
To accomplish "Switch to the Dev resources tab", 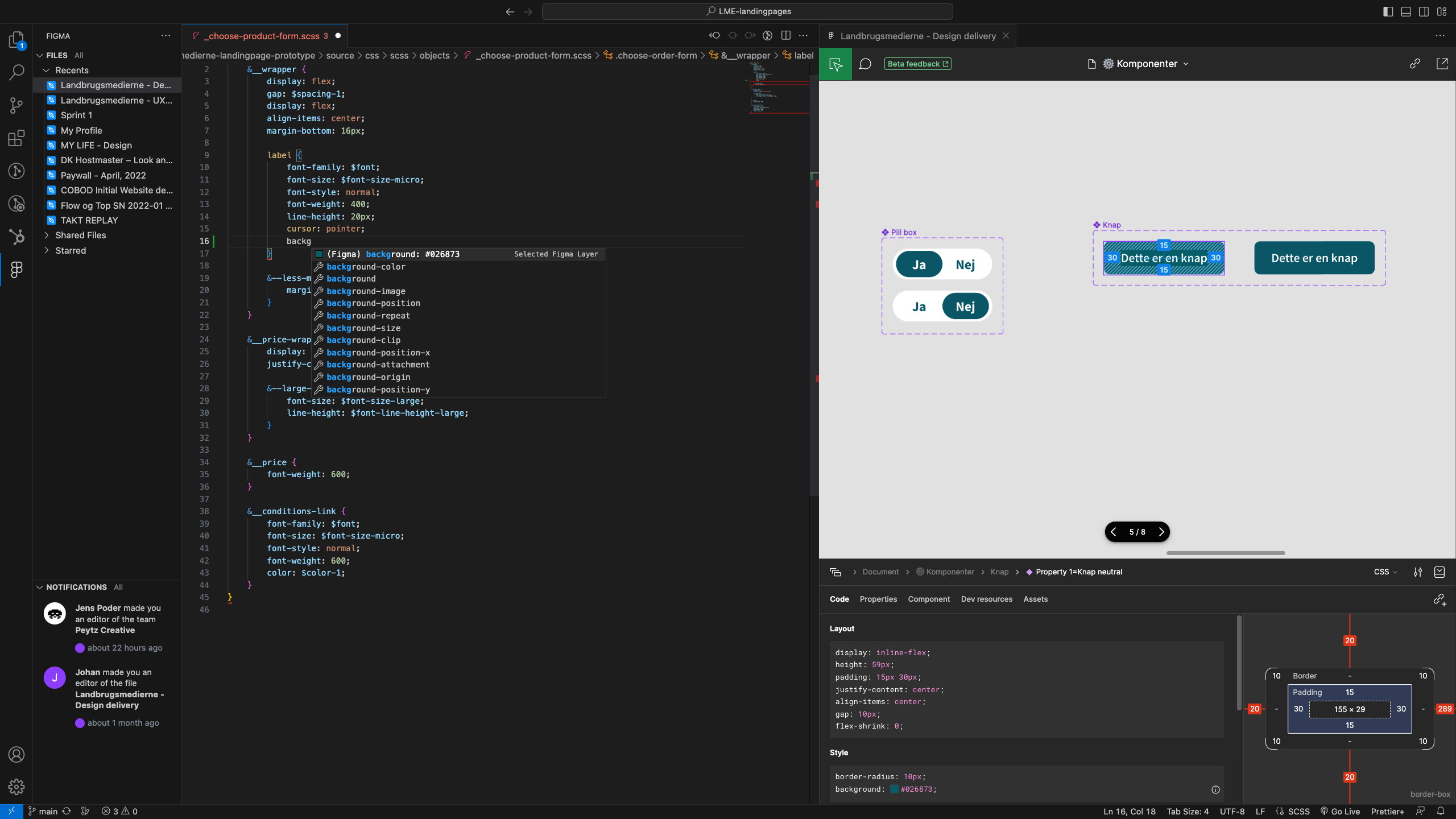I will [x=987, y=599].
